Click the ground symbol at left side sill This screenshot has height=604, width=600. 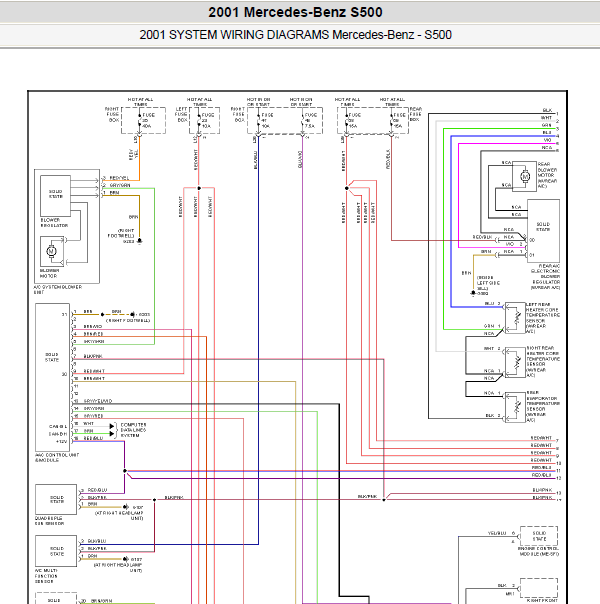(x=473, y=293)
